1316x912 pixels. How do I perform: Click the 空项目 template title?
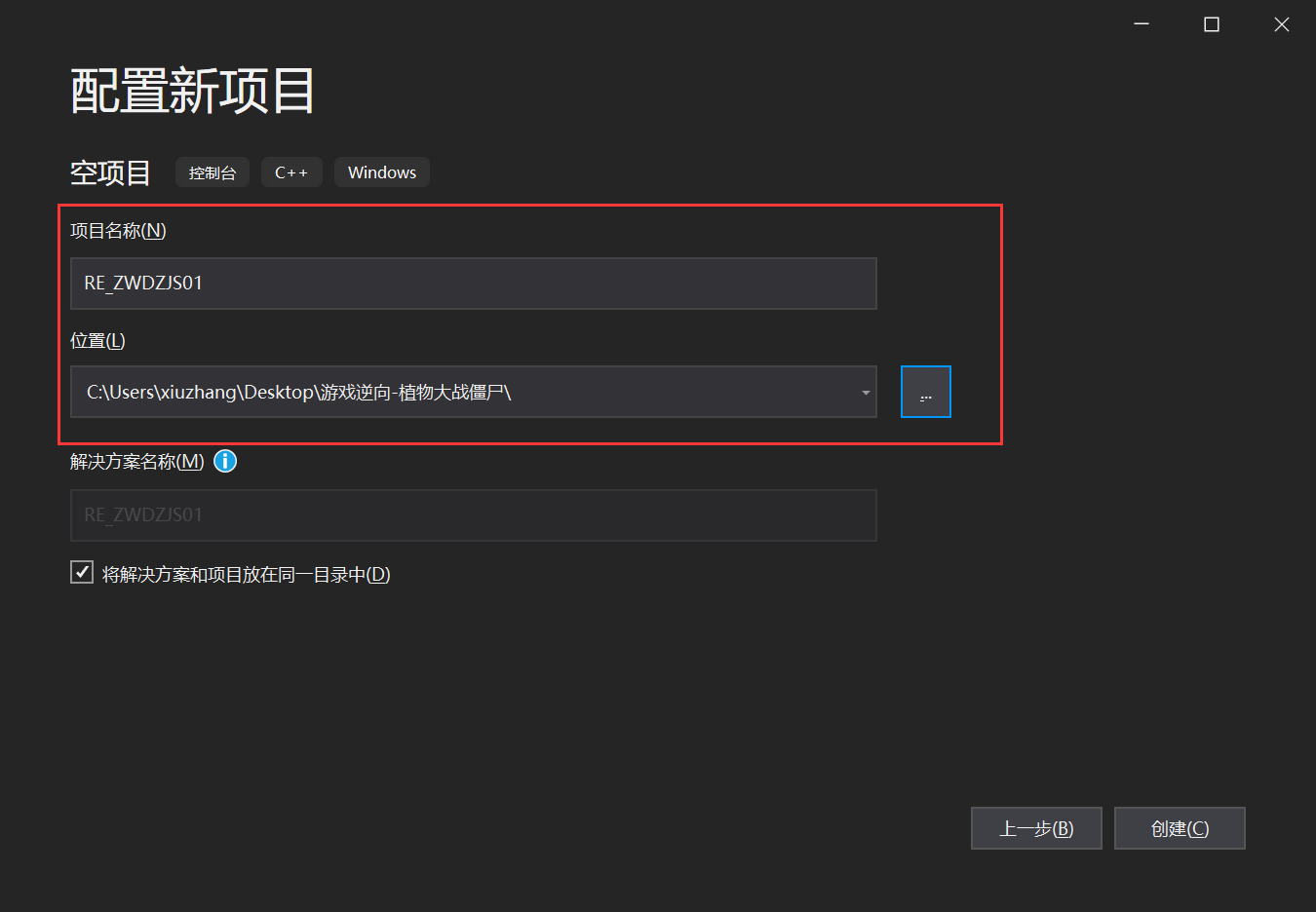[x=110, y=172]
